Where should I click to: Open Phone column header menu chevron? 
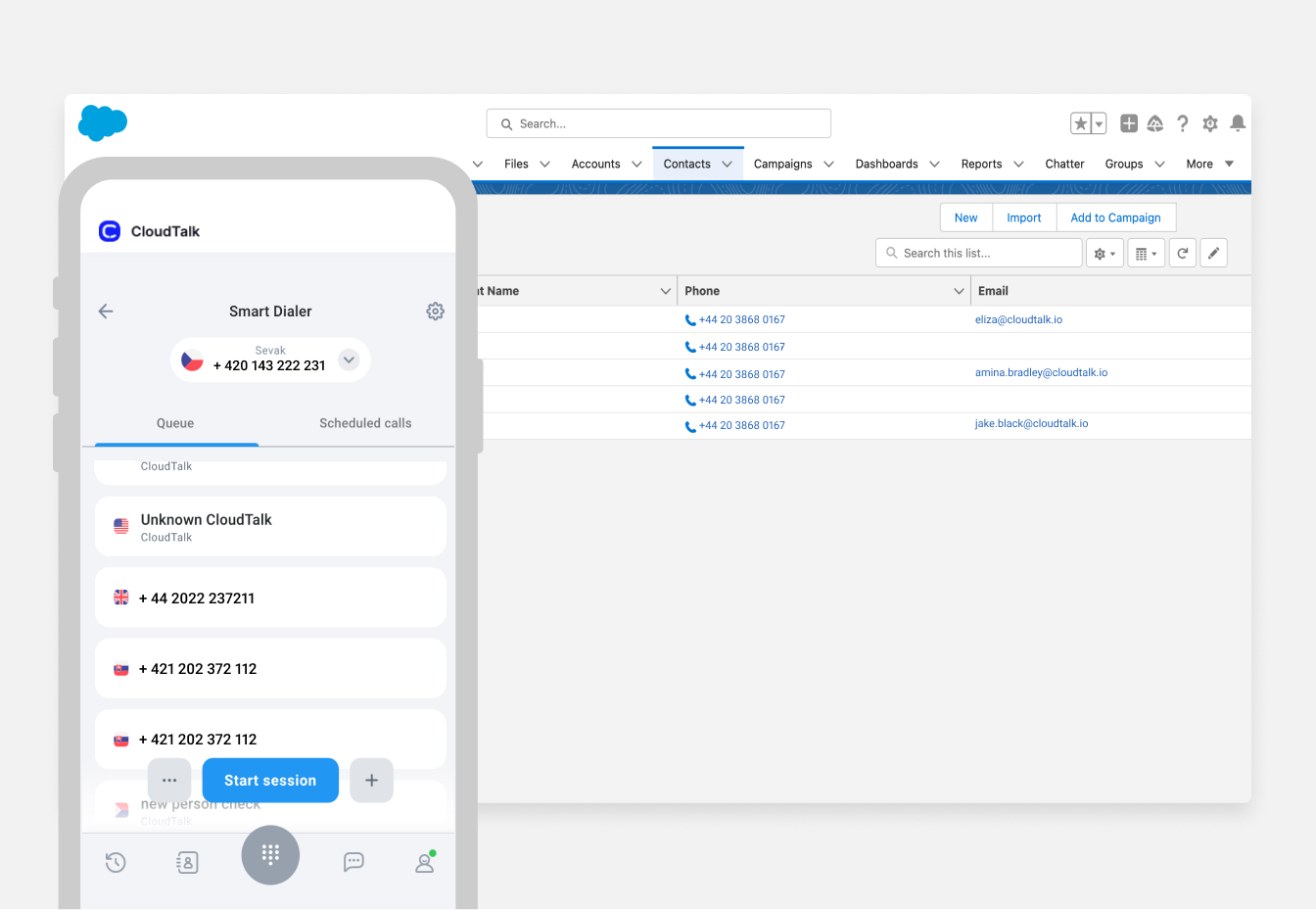959,291
